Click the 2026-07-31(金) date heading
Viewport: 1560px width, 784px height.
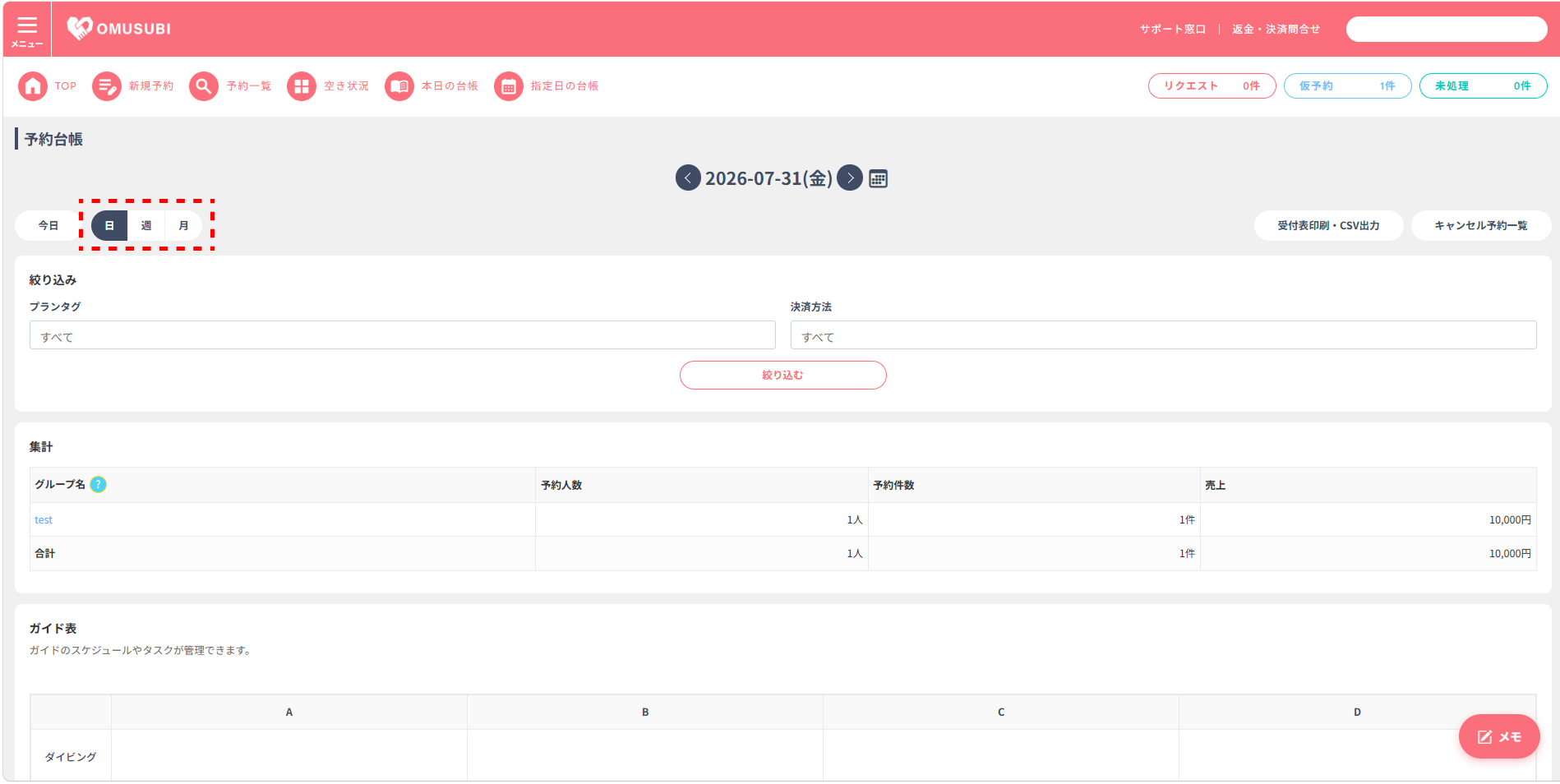point(768,178)
